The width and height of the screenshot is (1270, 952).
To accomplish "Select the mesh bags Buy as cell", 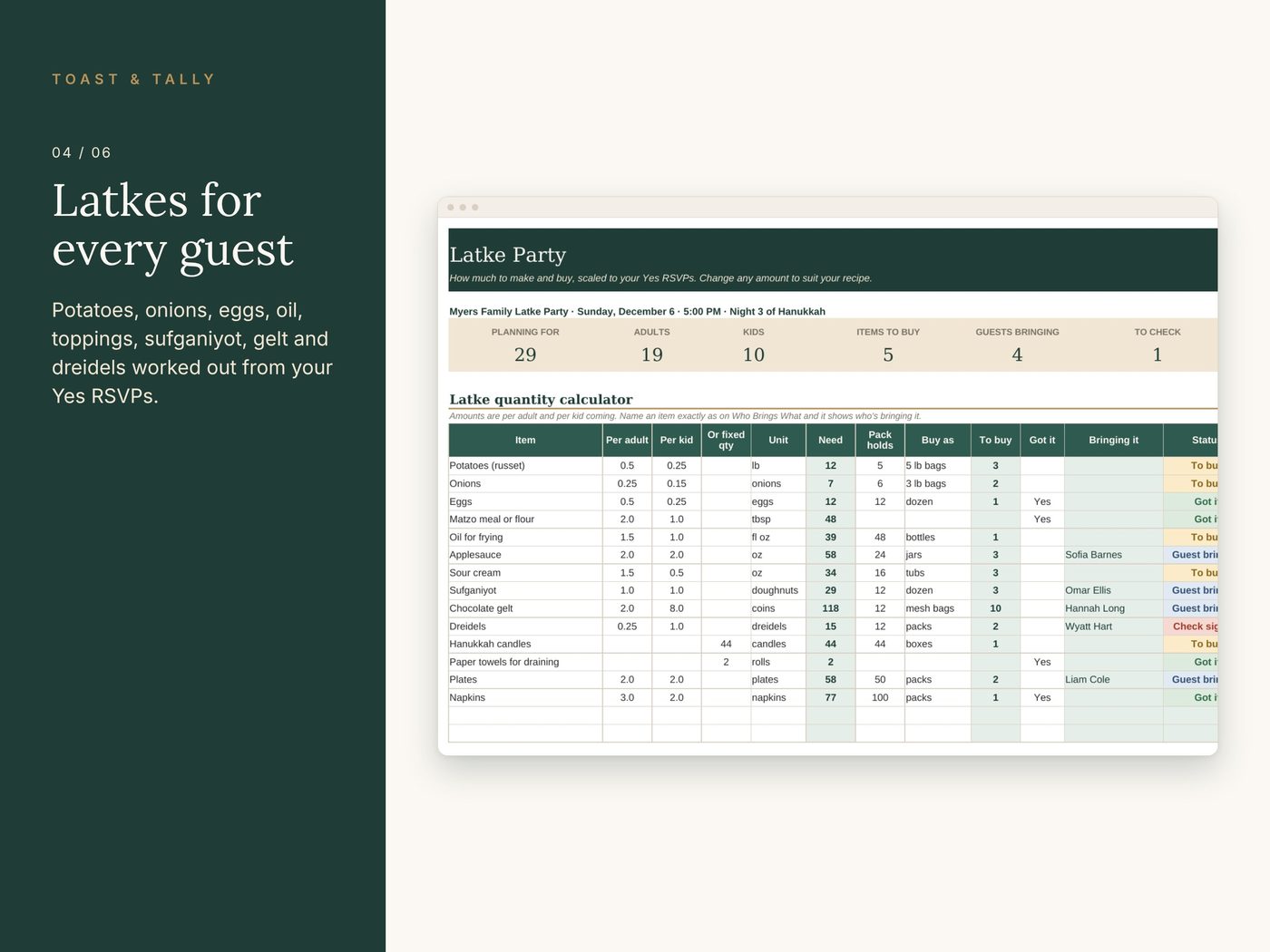I will pos(937,608).
